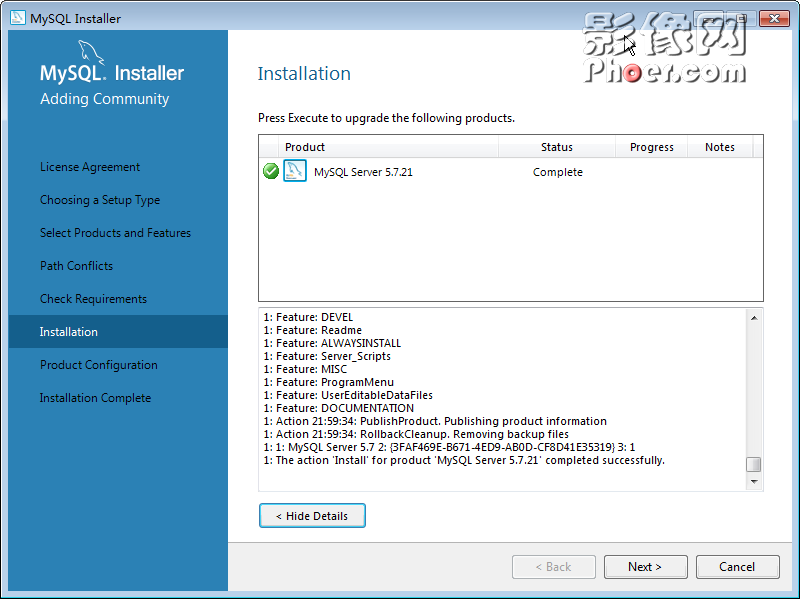Viewport: 800px width, 599px height.
Task: Click the log line containing product GUID
Action: [449, 447]
